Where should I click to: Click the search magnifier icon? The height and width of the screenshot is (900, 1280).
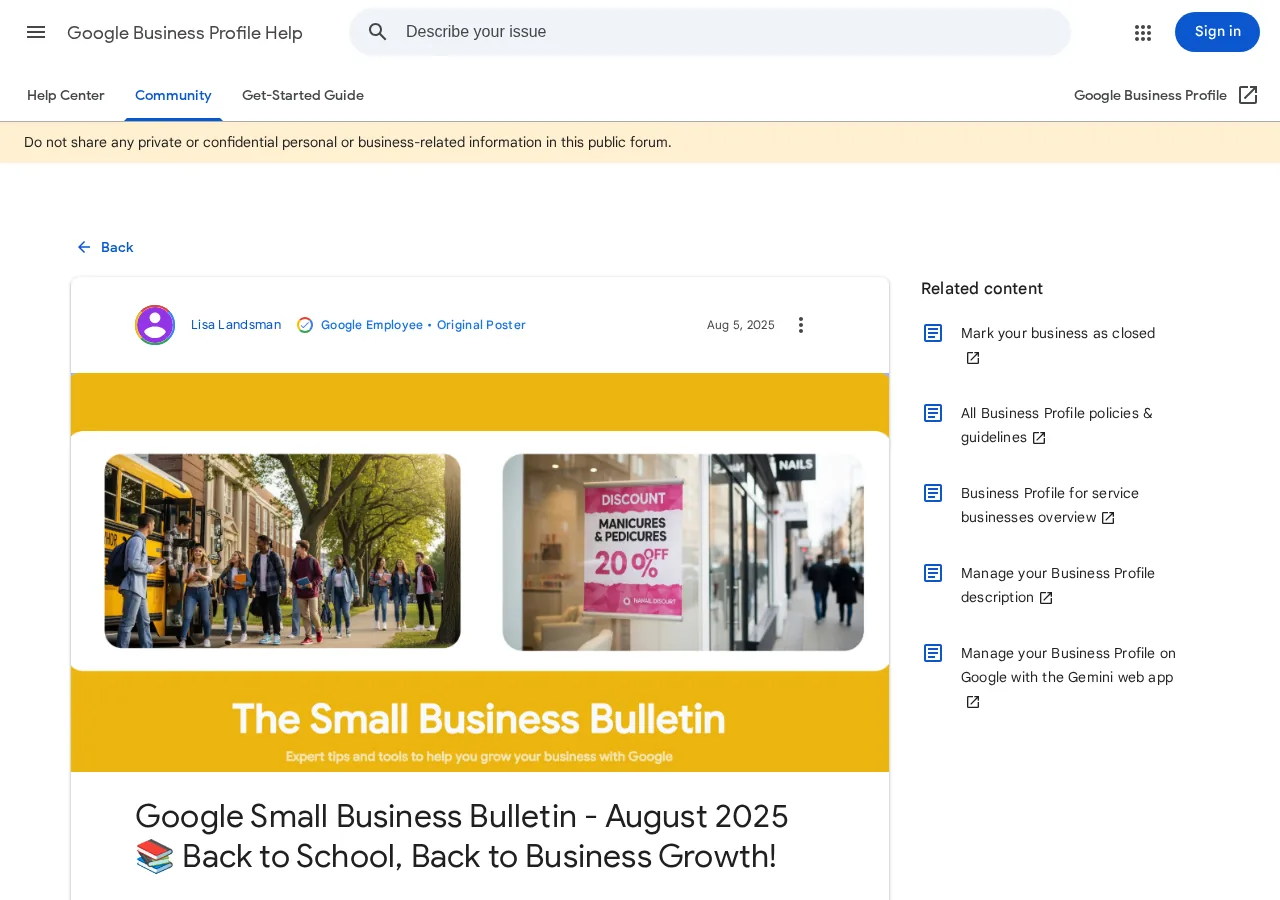tap(377, 32)
